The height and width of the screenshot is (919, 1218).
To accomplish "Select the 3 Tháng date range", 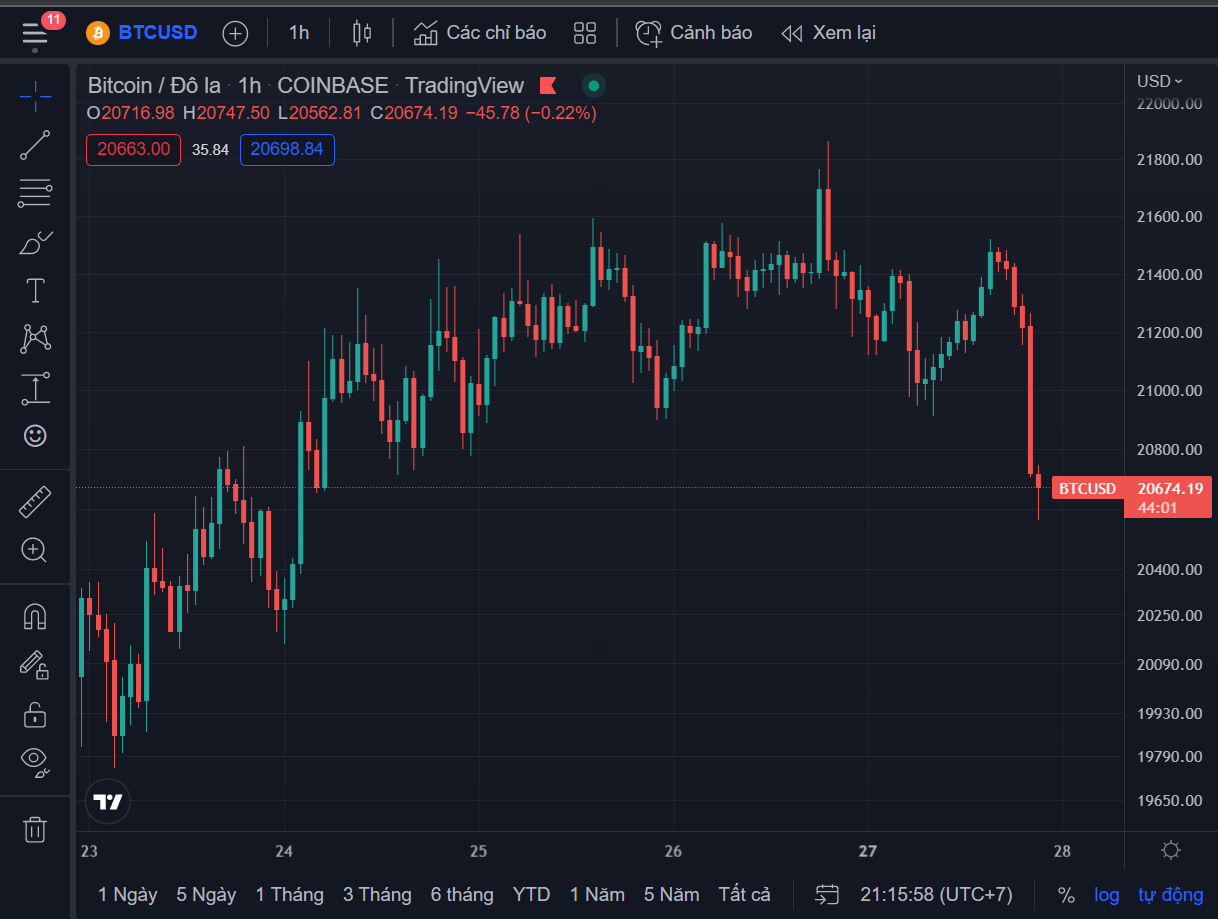I will point(377,895).
